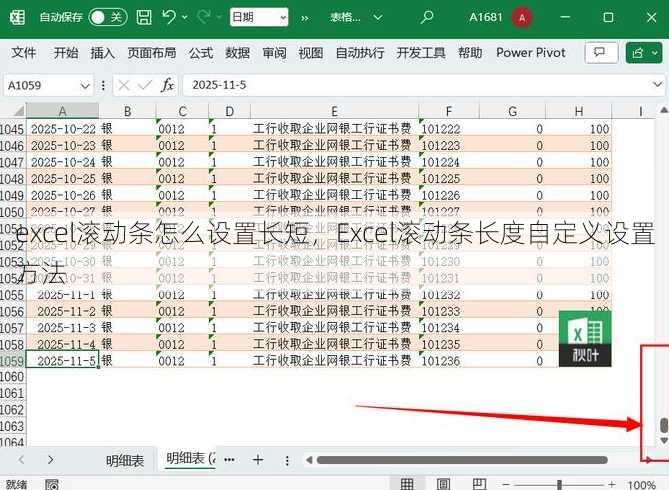Switch to the 插入 ribbon tab
This screenshot has width=669, height=490.
point(102,53)
